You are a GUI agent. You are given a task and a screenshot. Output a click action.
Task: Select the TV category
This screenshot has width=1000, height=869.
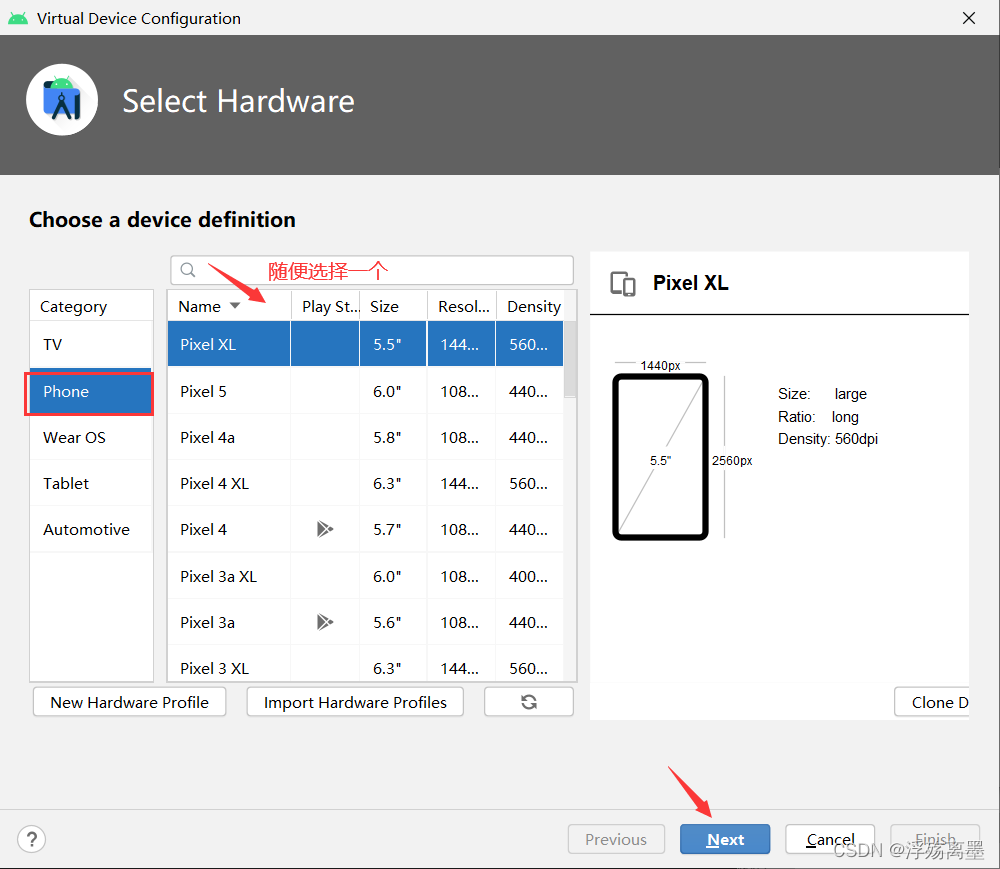point(91,344)
